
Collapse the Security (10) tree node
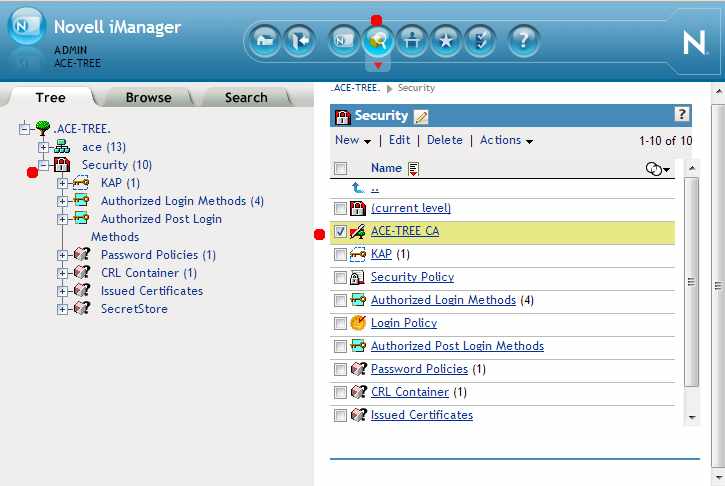pos(43,165)
